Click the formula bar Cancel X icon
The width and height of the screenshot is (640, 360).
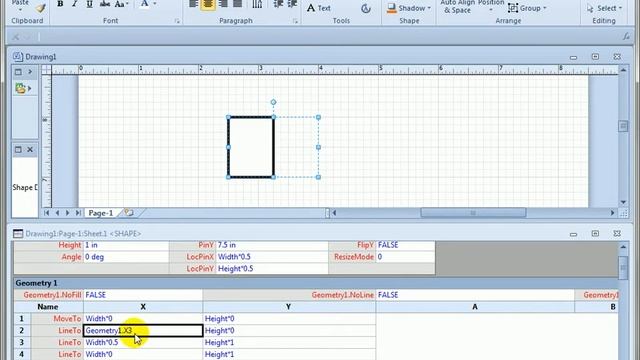coord(16,37)
